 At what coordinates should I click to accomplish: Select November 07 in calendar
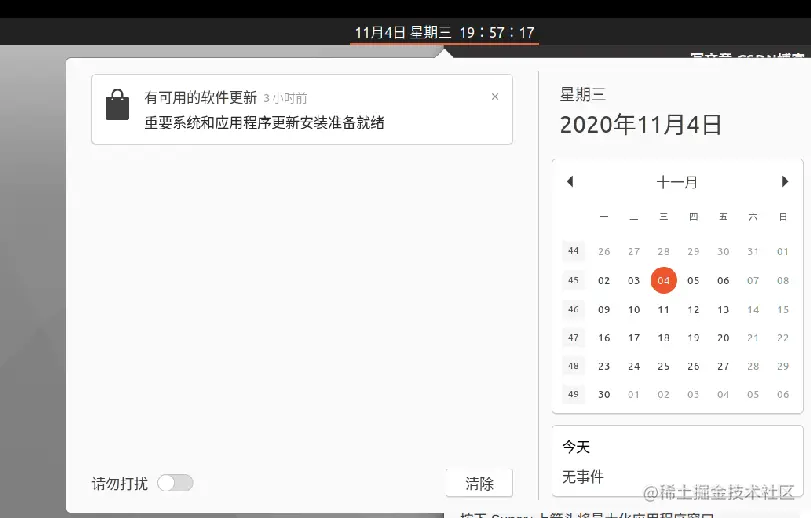click(x=753, y=280)
